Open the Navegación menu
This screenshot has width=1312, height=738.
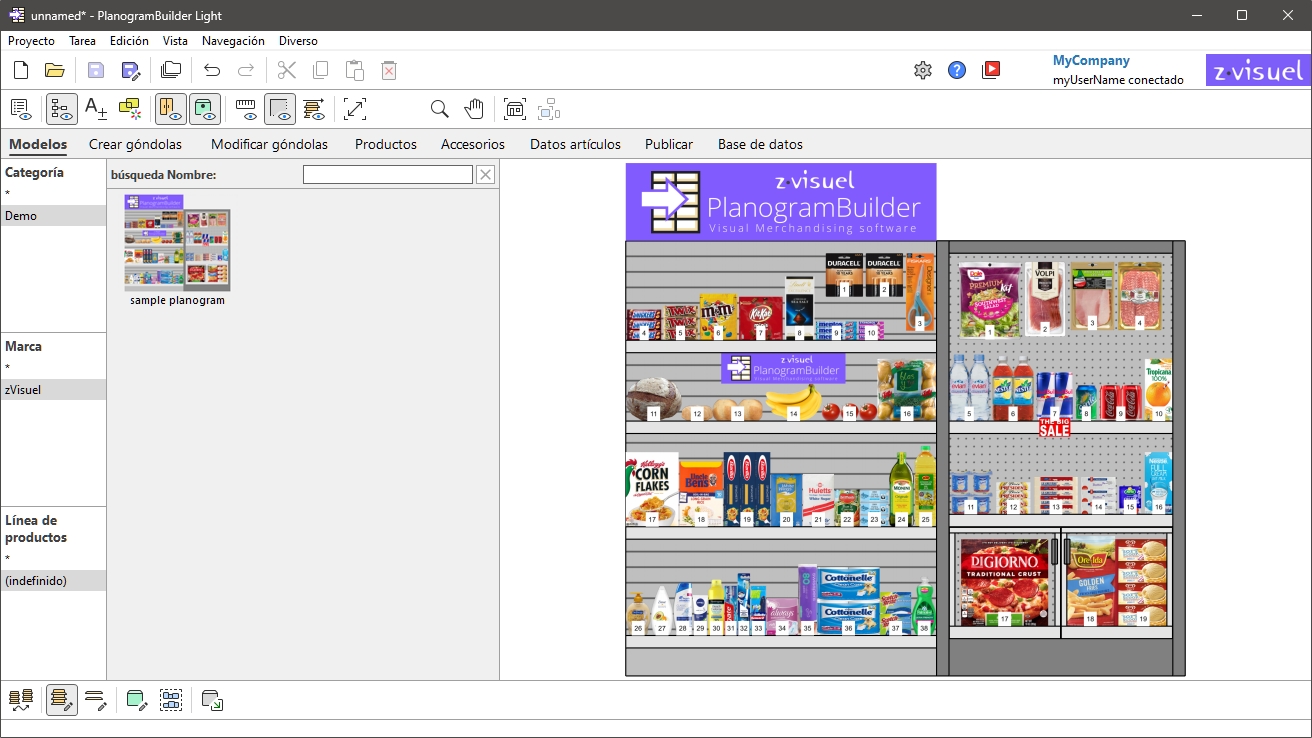(x=233, y=41)
